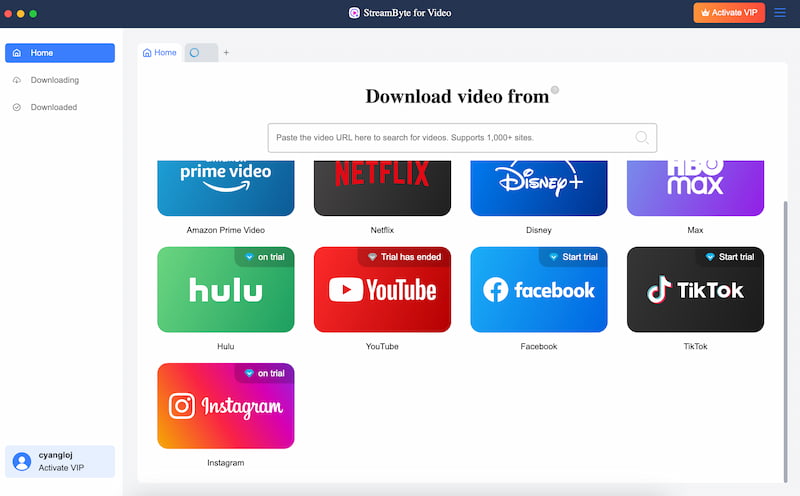Click the Downloaded checkmark icon
The height and width of the screenshot is (496, 800).
17,107
